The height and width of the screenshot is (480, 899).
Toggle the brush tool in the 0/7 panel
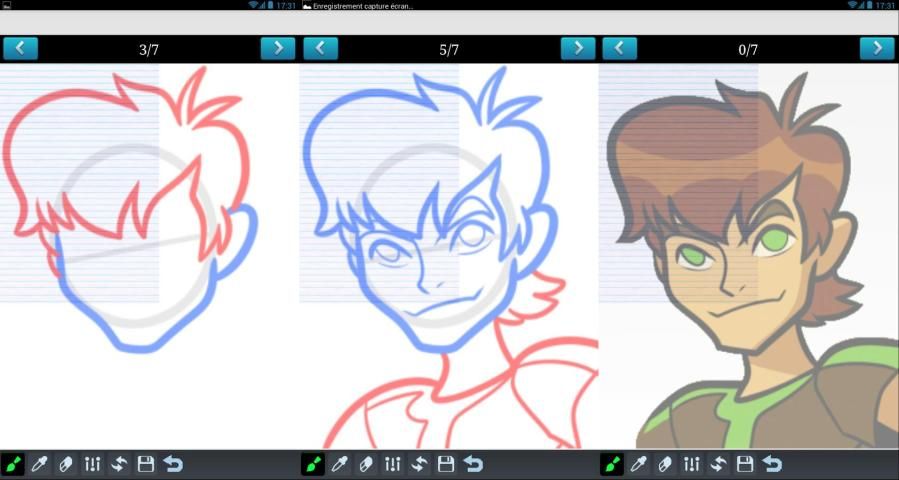pos(612,464)
